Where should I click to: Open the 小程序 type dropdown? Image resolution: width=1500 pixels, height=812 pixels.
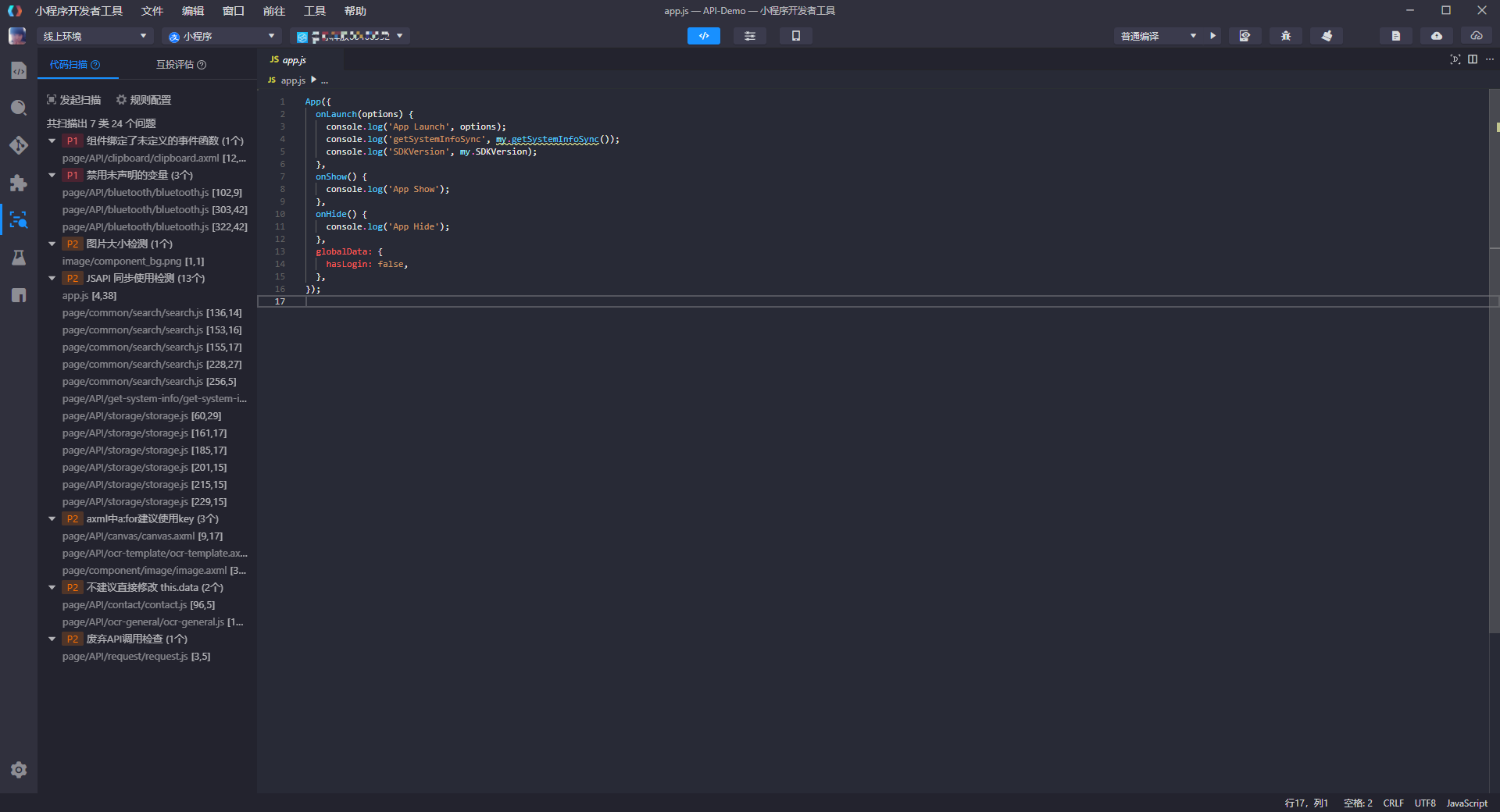[x=222, y=36]
